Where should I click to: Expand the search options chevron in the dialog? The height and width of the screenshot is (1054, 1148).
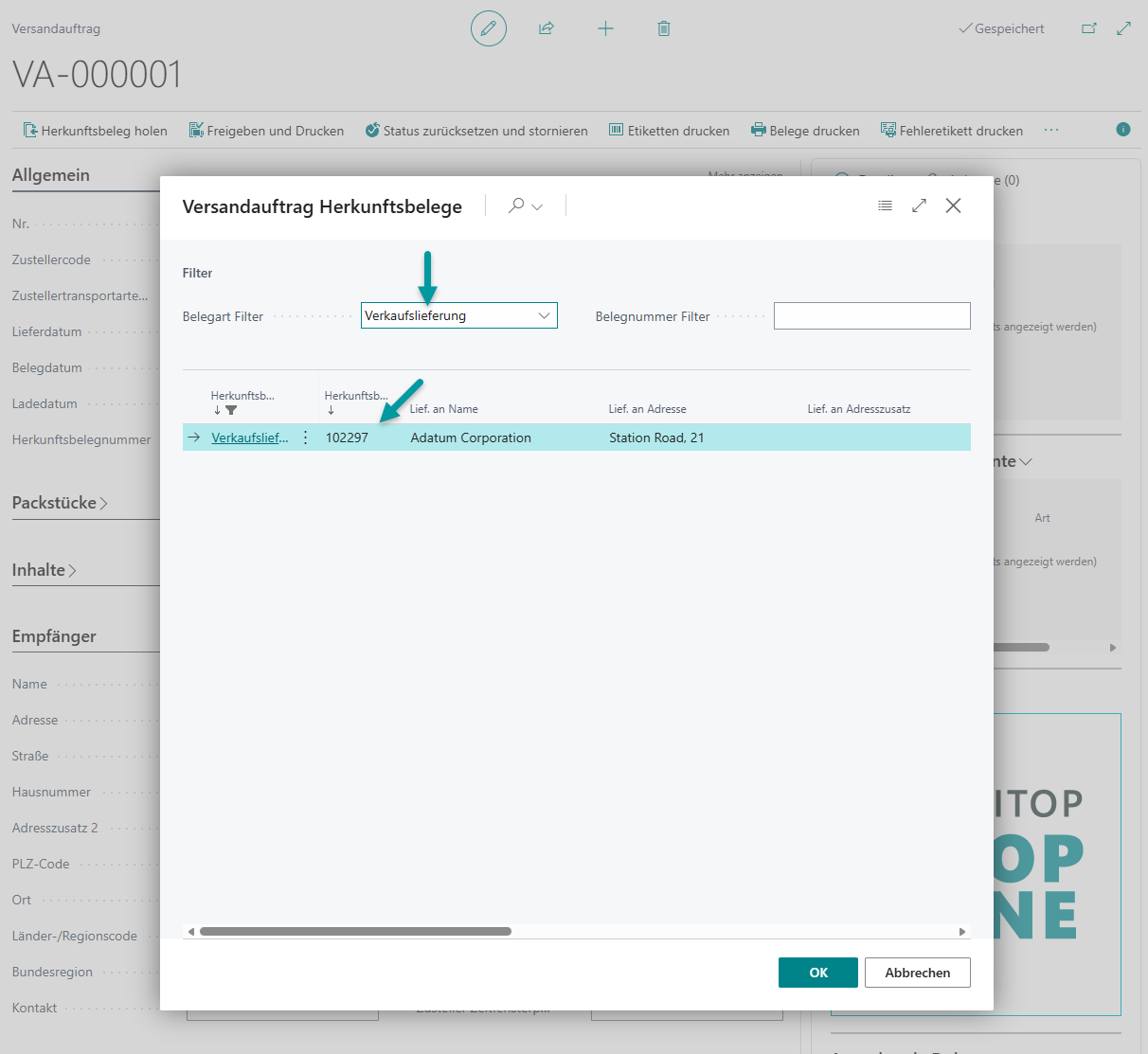tap(537, 206)
